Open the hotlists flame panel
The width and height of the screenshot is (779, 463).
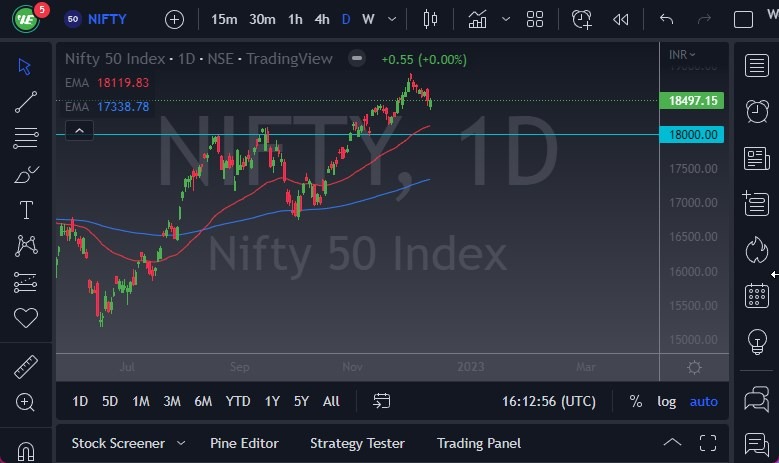[757, 249]
